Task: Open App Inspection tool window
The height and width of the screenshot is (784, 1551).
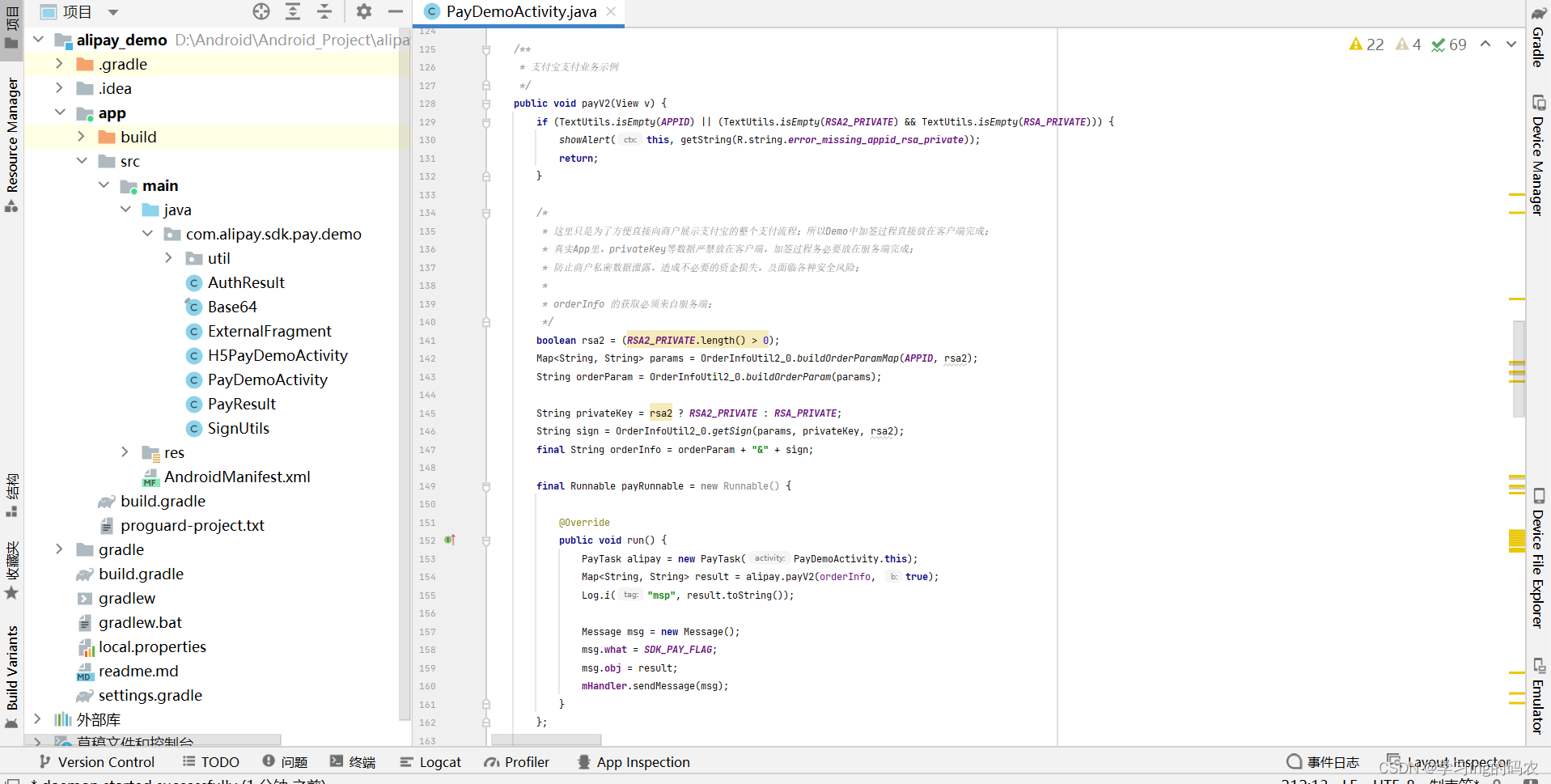Action: coord(634,761)
